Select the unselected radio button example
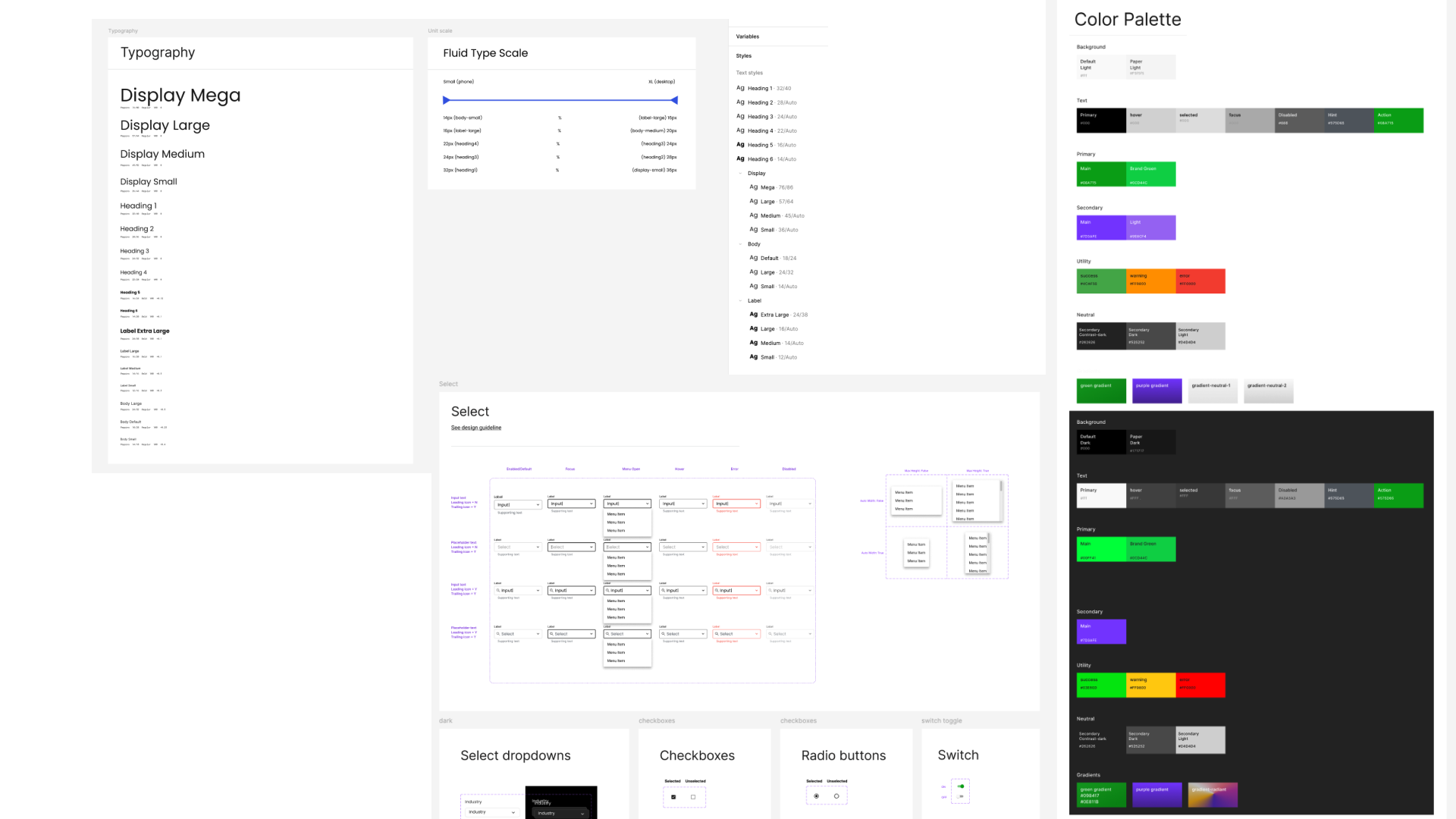Image resolution: width=1456 pixels, height=819 pixels. [x=836, y=796]
